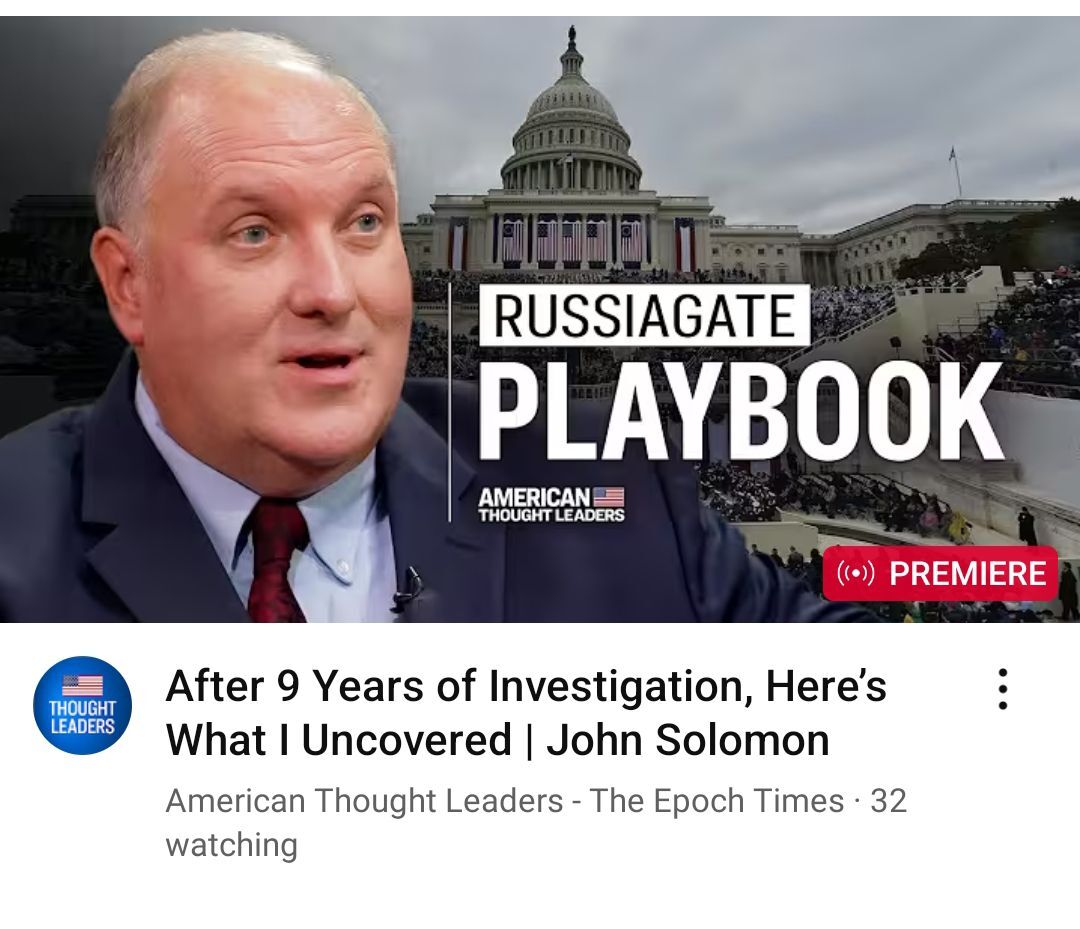Click the John Solomon name in title
The image size is (1080, 929).
[687, 740]
